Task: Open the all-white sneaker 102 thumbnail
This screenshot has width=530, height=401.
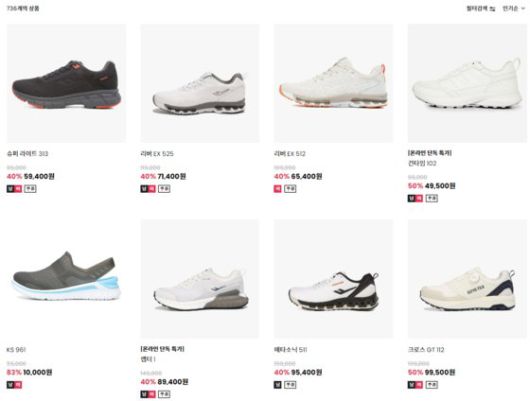Action: coord(467,83)
